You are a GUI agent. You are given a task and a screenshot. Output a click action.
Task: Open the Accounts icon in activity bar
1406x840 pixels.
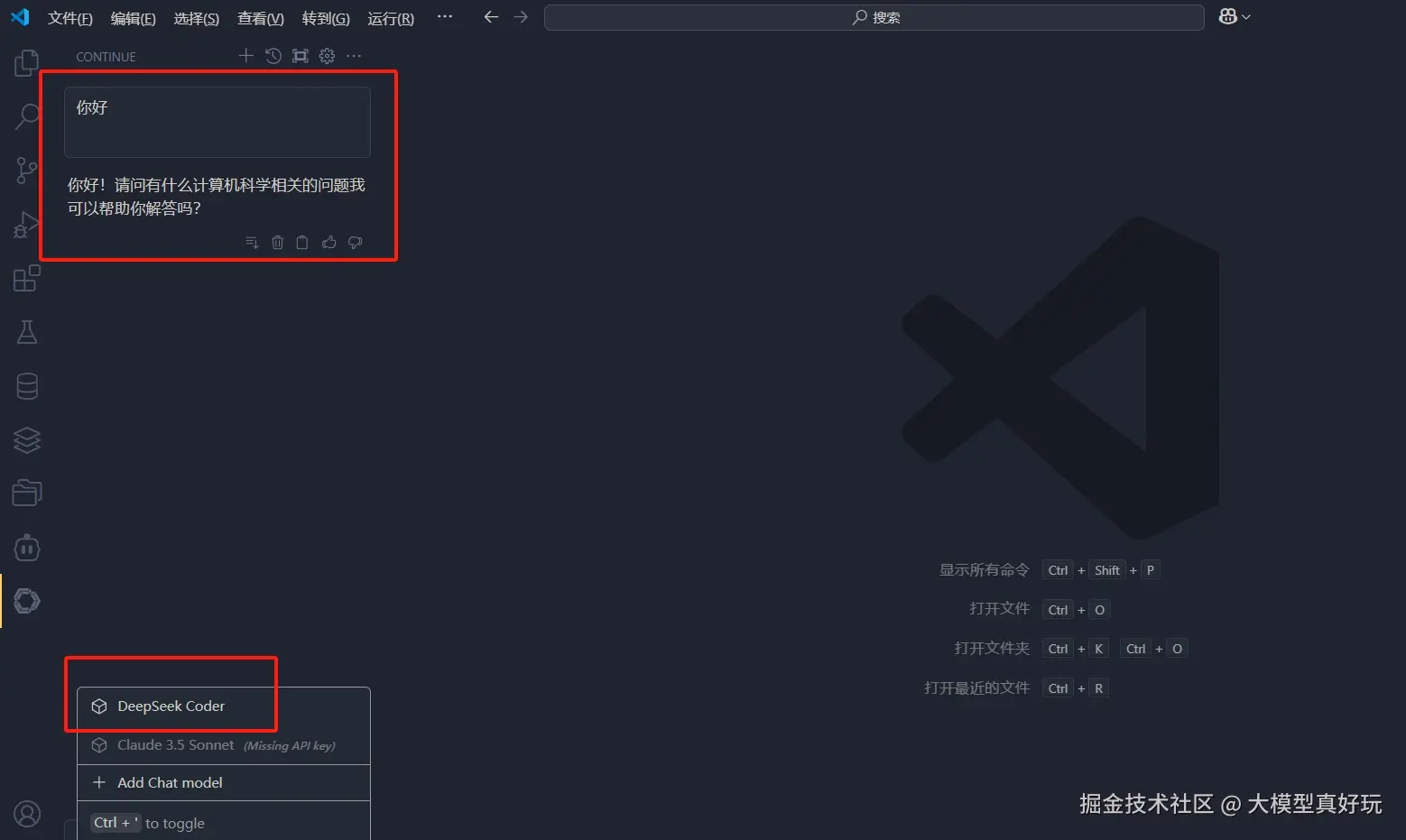point(27,815)
